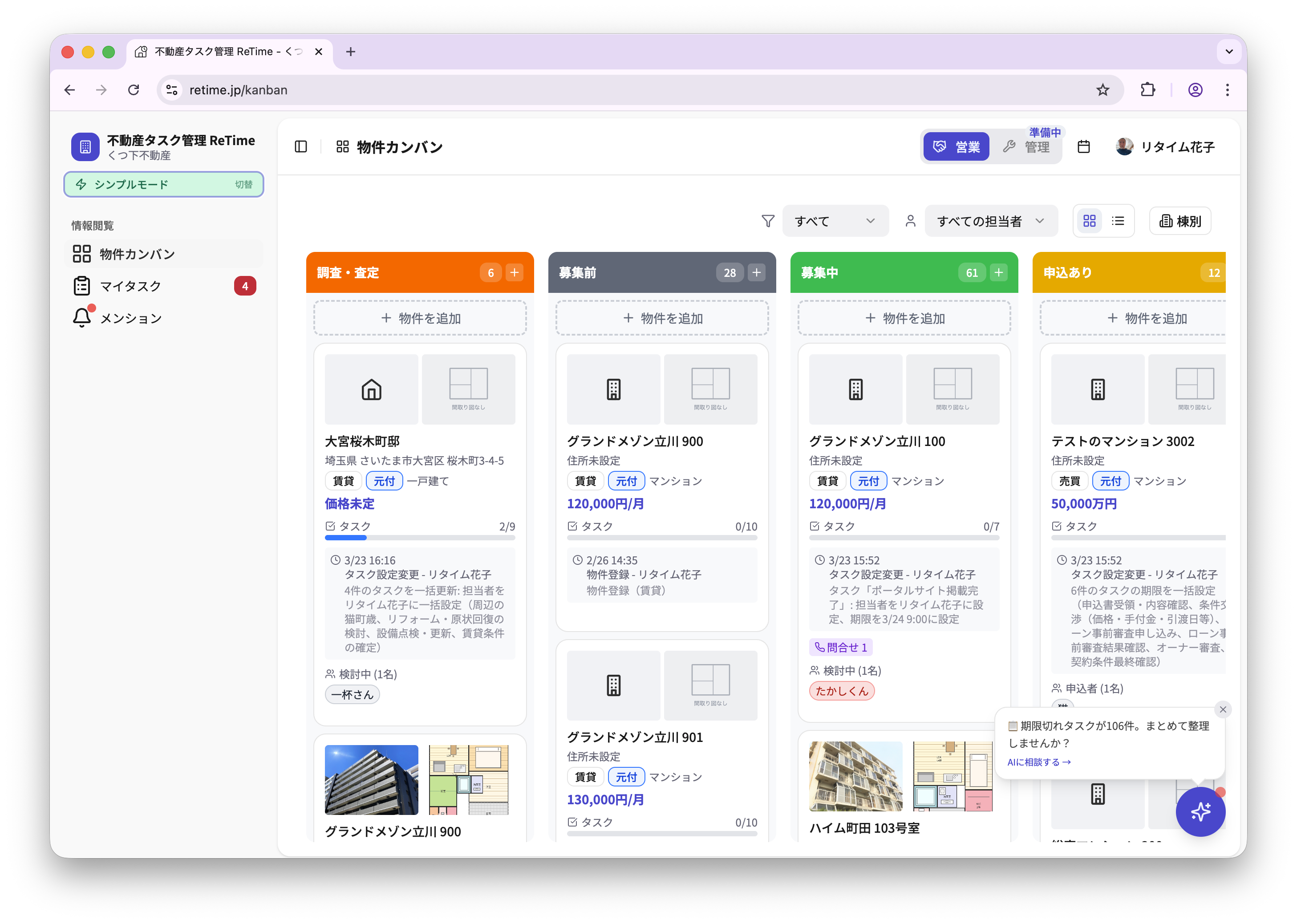Select the 営業 mode tab

tap(956, 147)
